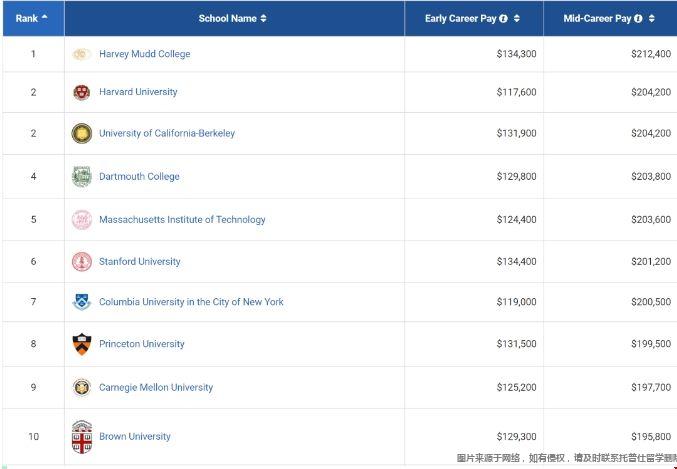Sort by Early Career Pay arrows
677x469 pixels.
pyautogui.click(x=517, y=19)
